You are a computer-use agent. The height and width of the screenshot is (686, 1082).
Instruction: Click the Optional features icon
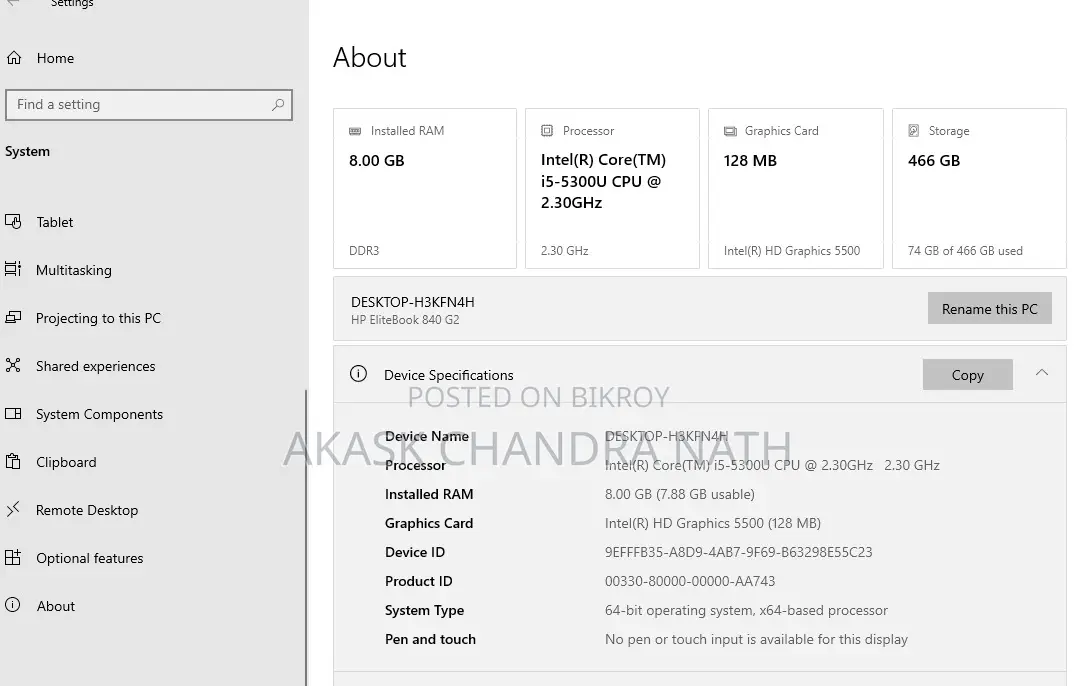(13, 558)
